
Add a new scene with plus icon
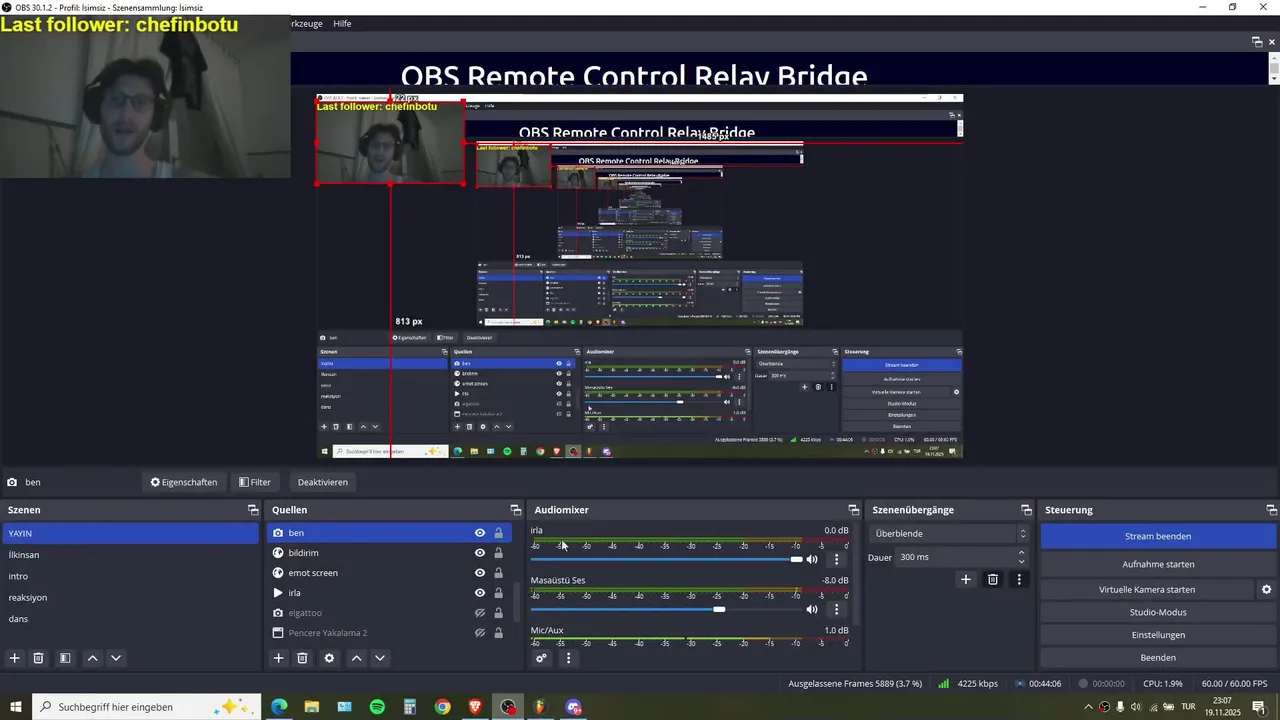pos(15,658)
